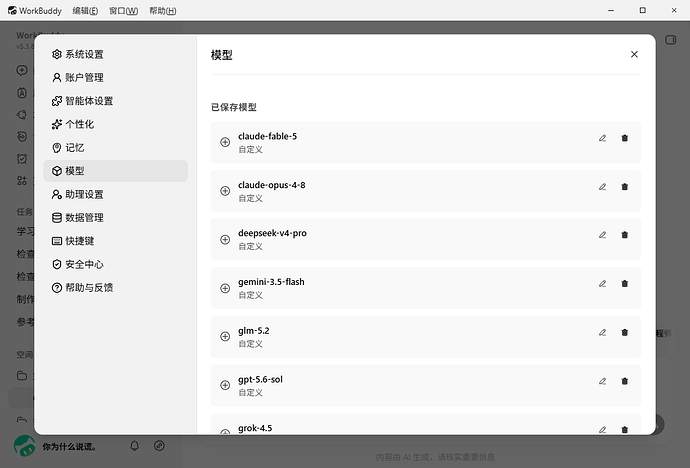Viewport: 690px width, 468px height.
Task: Click the user avatar at bottom left
Action: point(24,446)
